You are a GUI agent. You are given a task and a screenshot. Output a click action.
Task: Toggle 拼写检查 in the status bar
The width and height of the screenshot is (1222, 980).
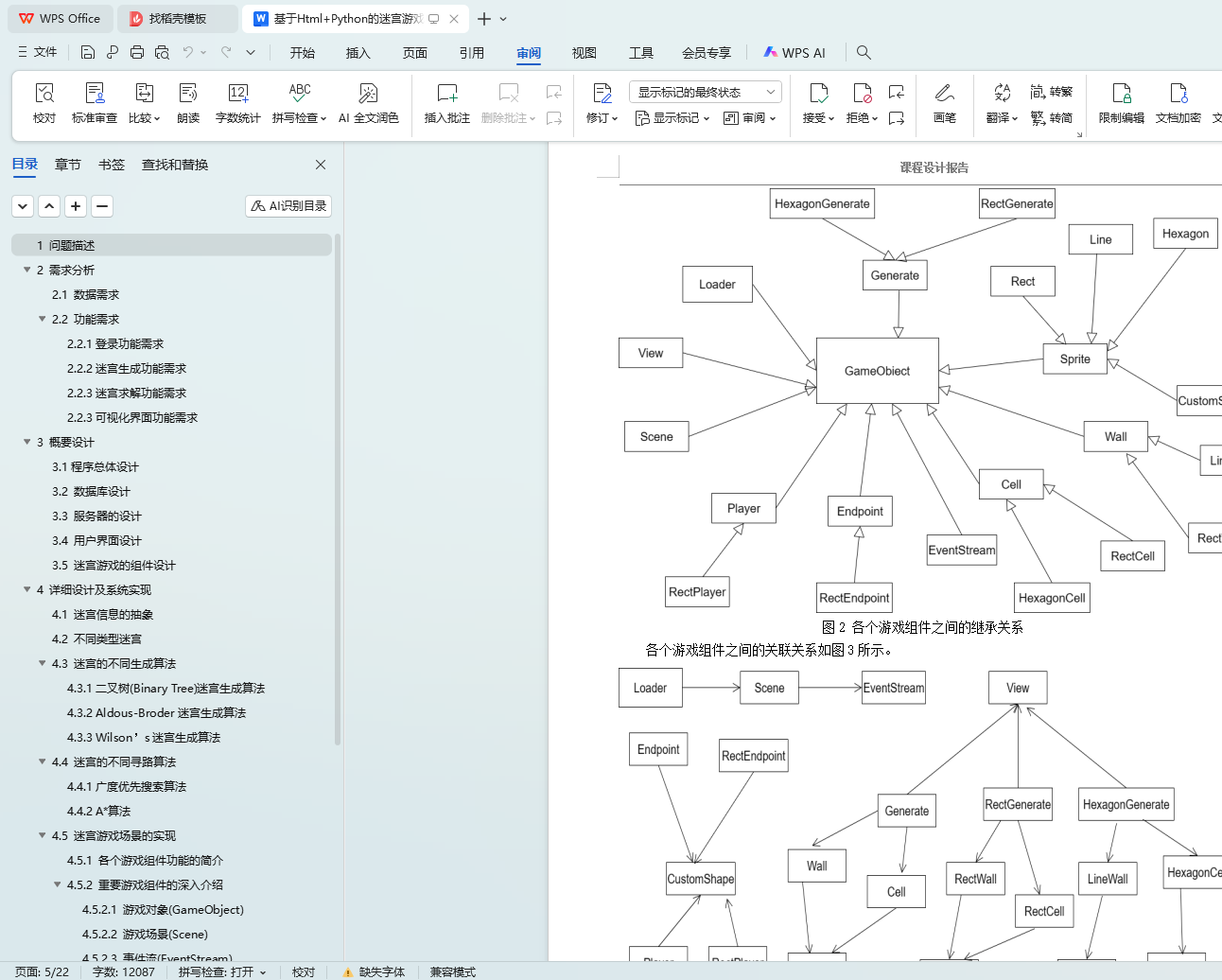[x=222, y=971]
